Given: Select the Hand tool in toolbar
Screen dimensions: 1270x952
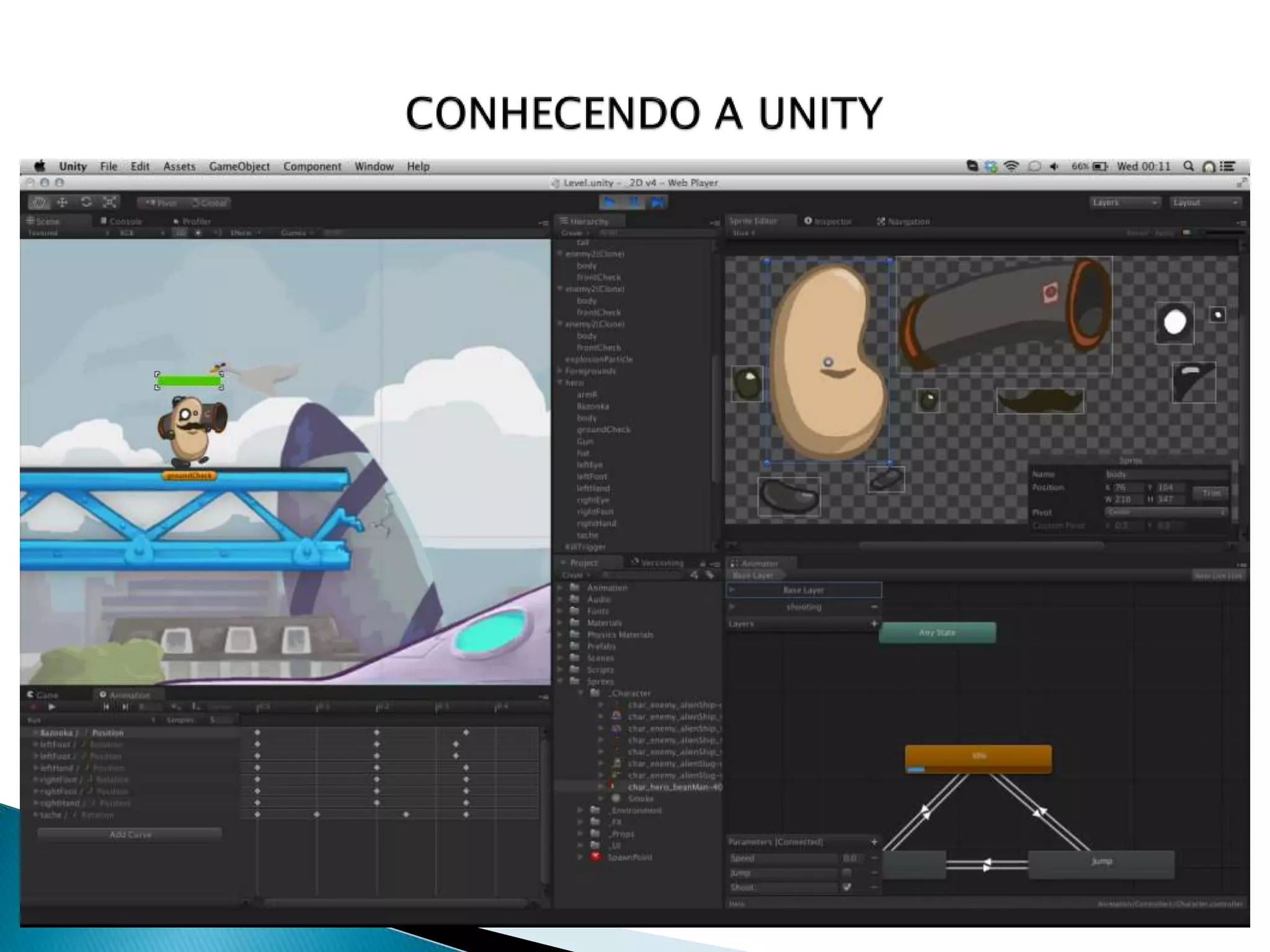Looking at the screenshot, I should [39, 203].
